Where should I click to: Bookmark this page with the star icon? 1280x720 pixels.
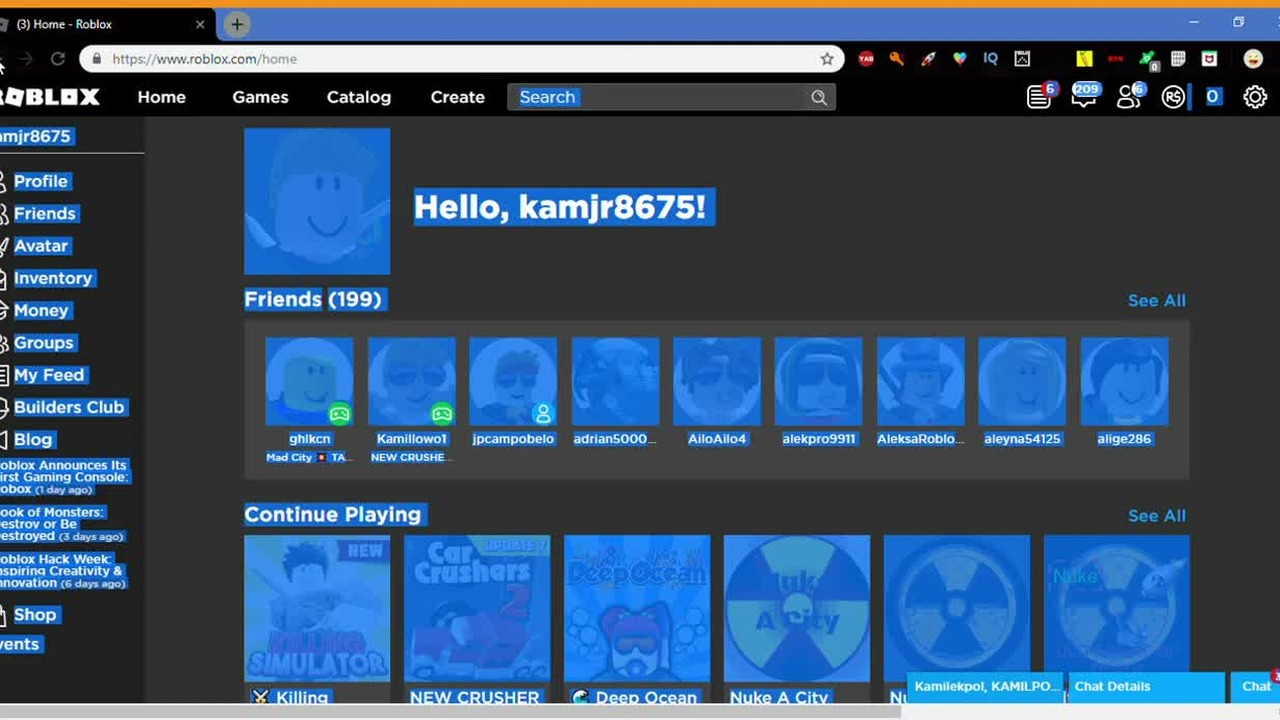coord(827,59)
